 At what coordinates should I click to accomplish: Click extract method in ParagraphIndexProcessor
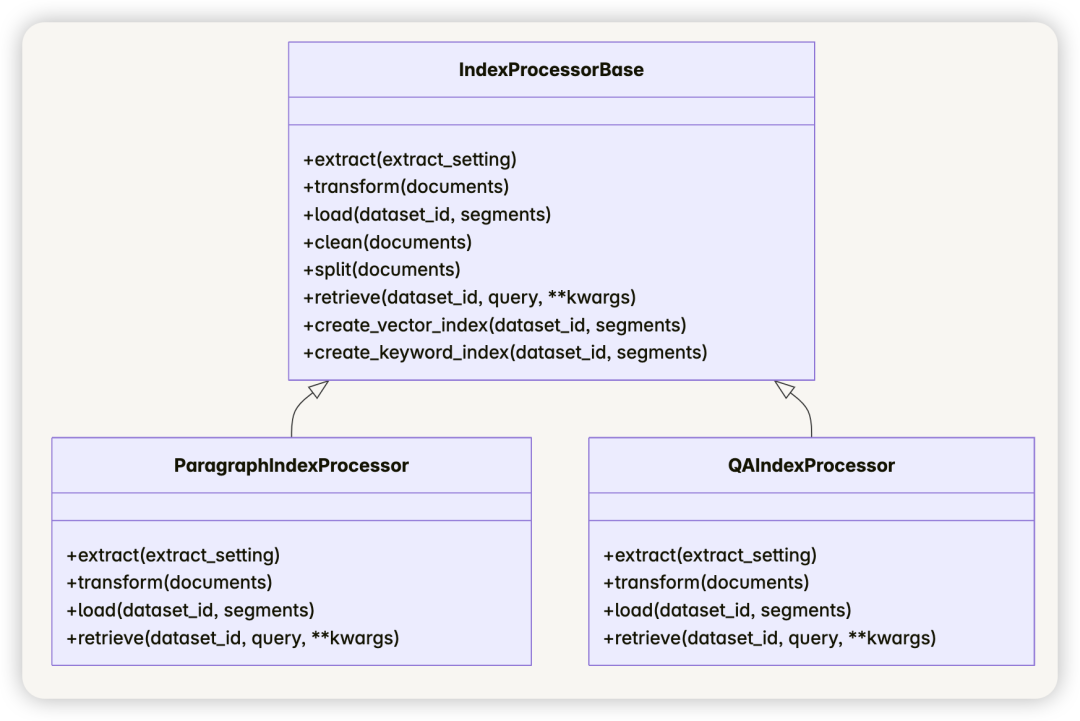(172, 555)
